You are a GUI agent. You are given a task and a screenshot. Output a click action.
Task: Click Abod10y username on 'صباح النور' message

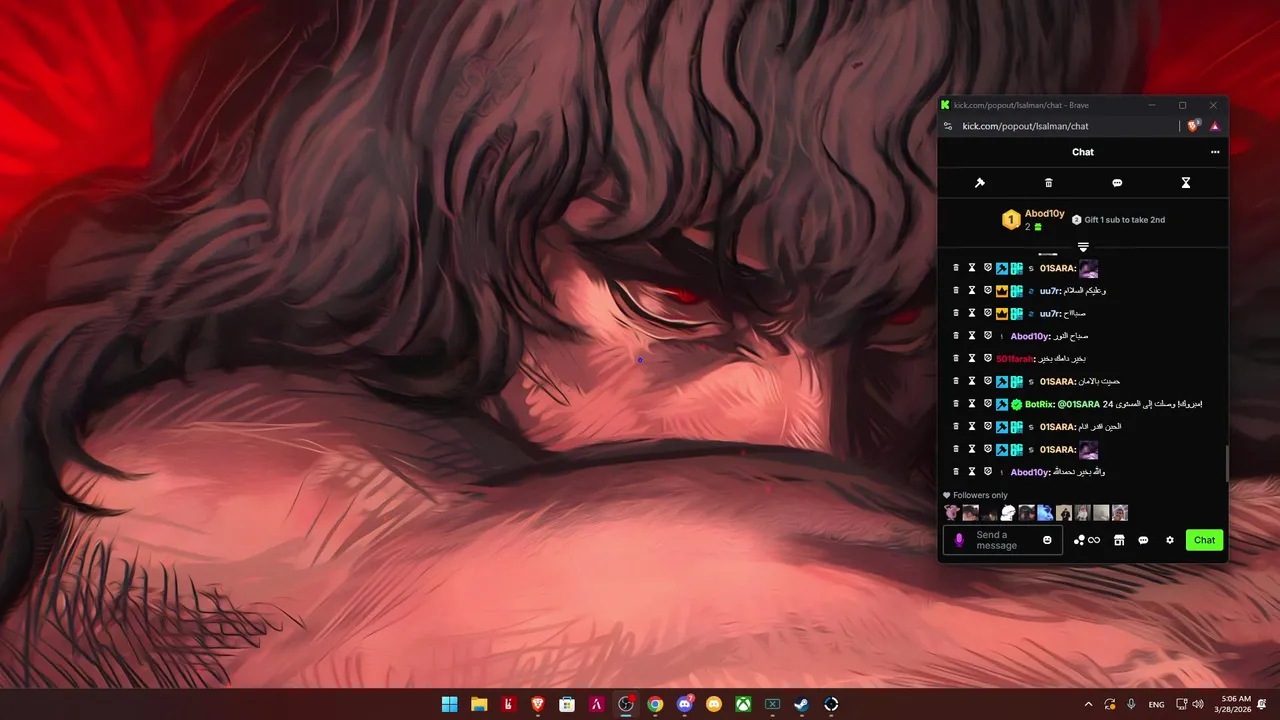(x=1028, y=336)
